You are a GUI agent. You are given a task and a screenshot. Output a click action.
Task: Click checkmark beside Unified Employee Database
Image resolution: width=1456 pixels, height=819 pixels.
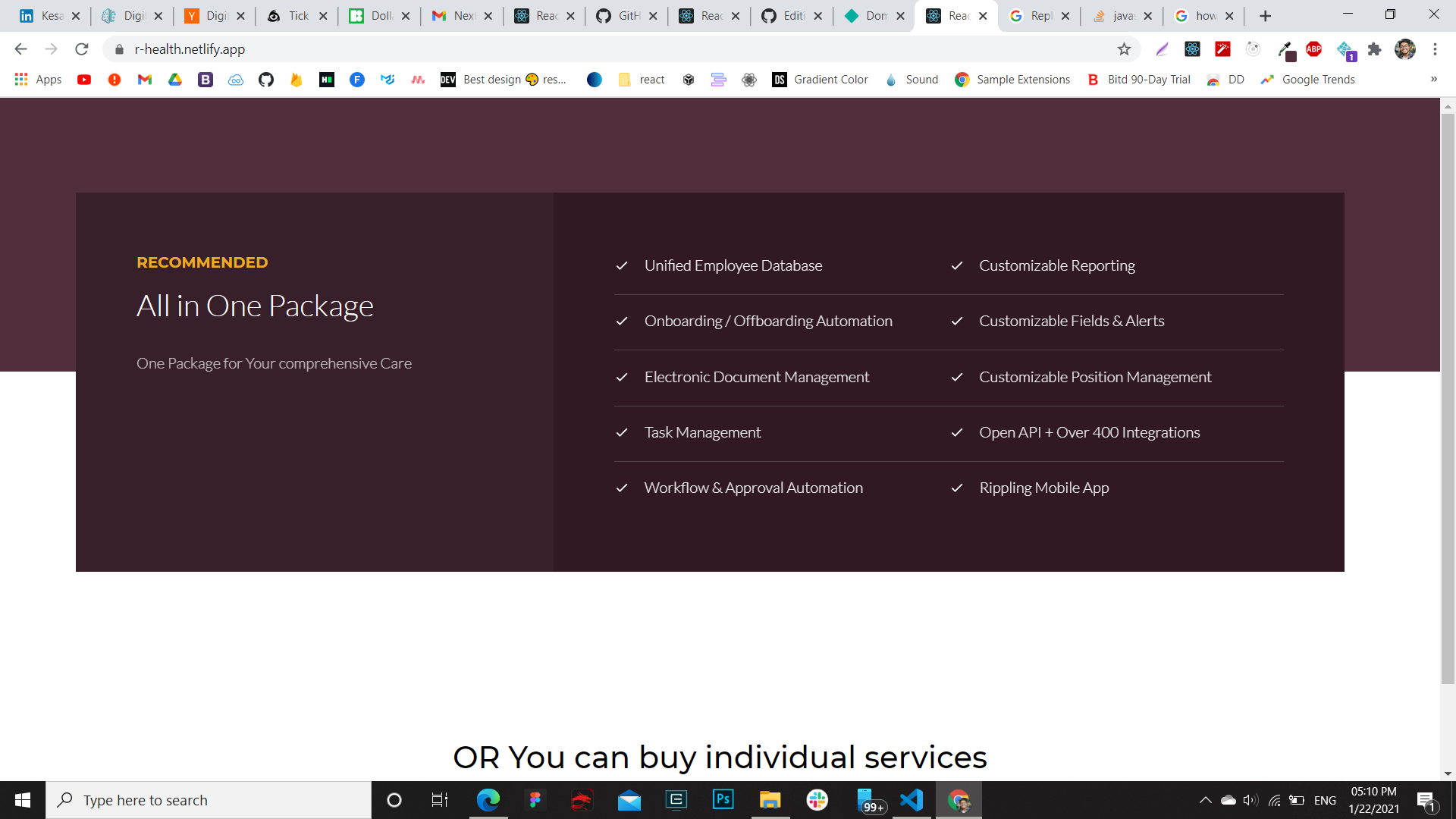click(622, 266)
